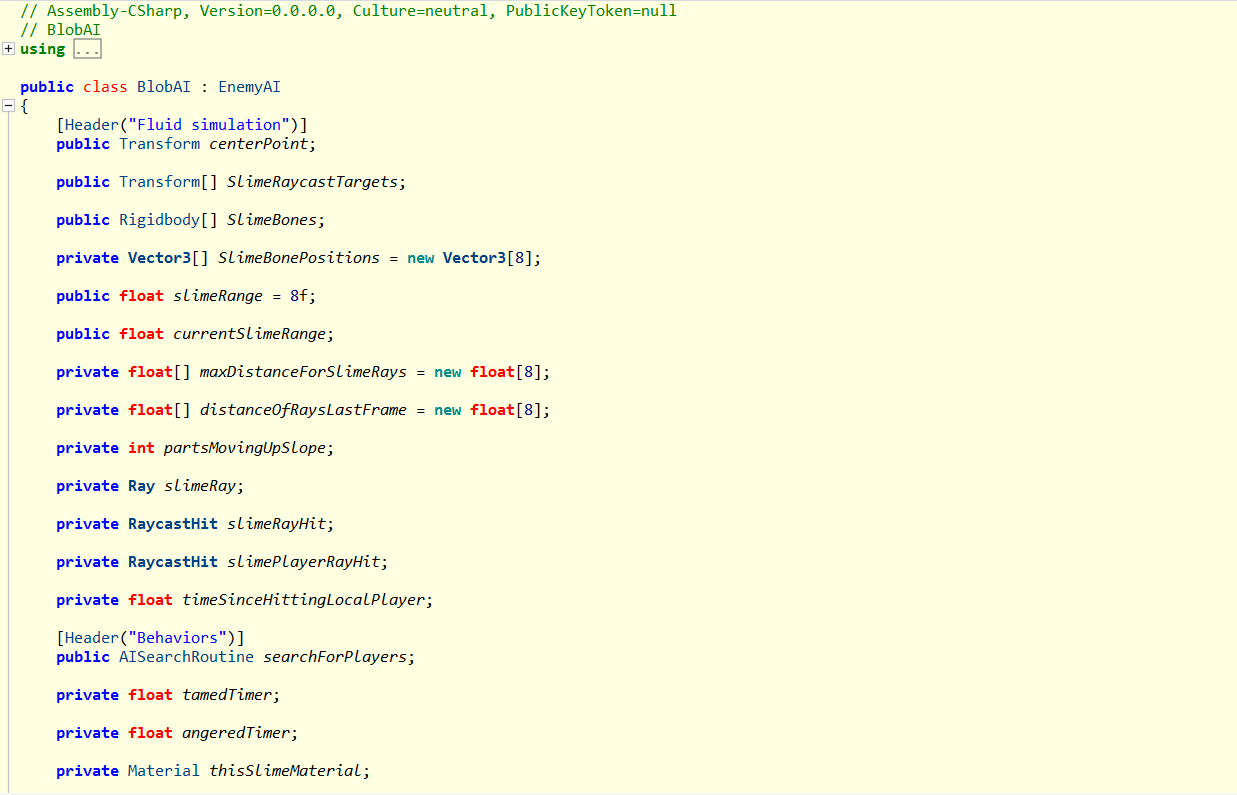The height and width of the screenshot is (795, 1237).
Task: Click the Ray type before slimeRay
Action: (x=141, y=486)
